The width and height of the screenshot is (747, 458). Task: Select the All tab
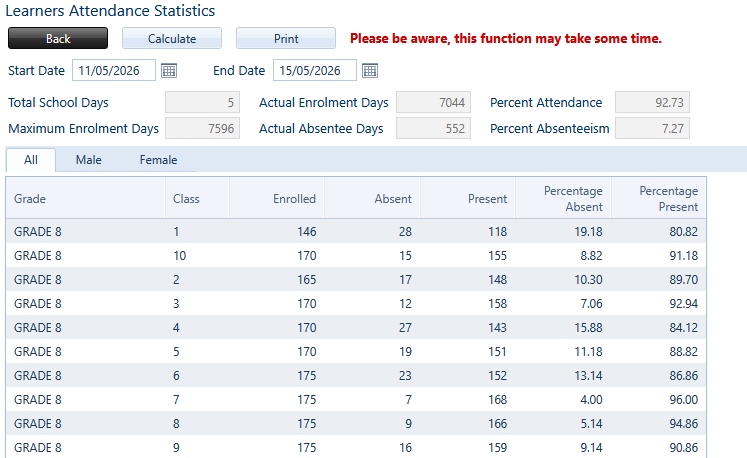pos(31,160)
